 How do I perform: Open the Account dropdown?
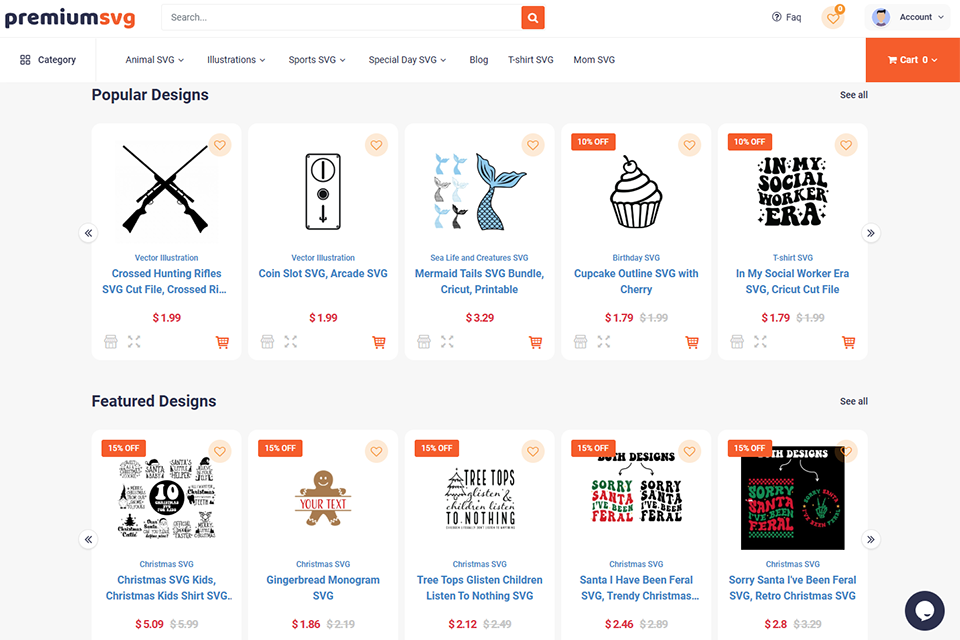[909, 17]
